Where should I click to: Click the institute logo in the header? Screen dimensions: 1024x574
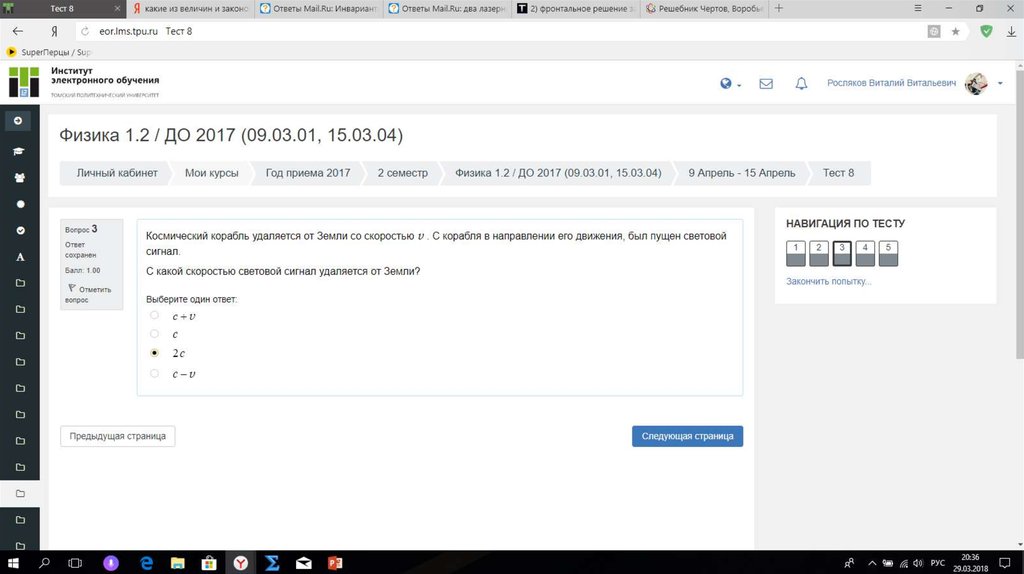click(x=24, y=82)
